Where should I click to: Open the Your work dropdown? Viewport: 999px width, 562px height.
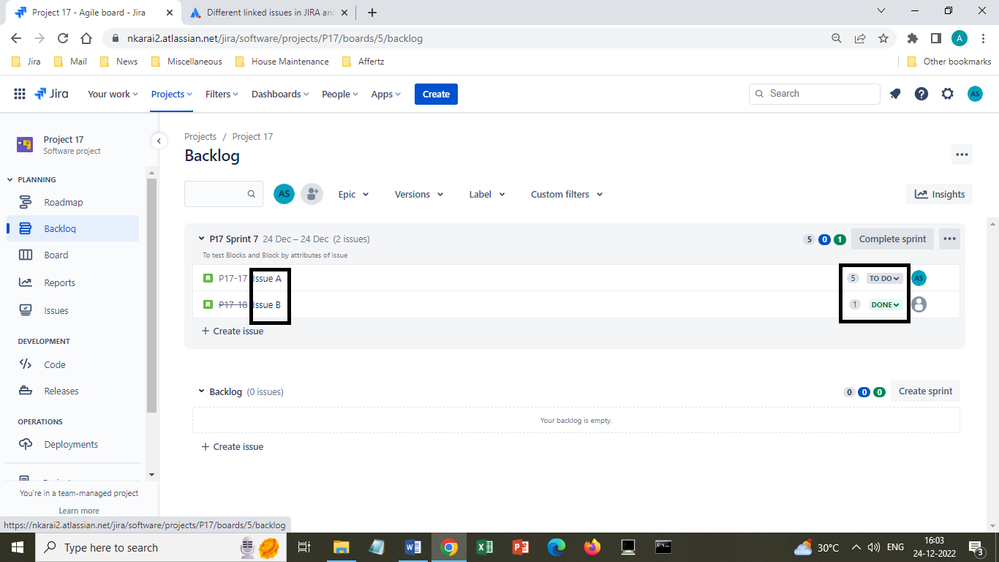tap(113, 94)
